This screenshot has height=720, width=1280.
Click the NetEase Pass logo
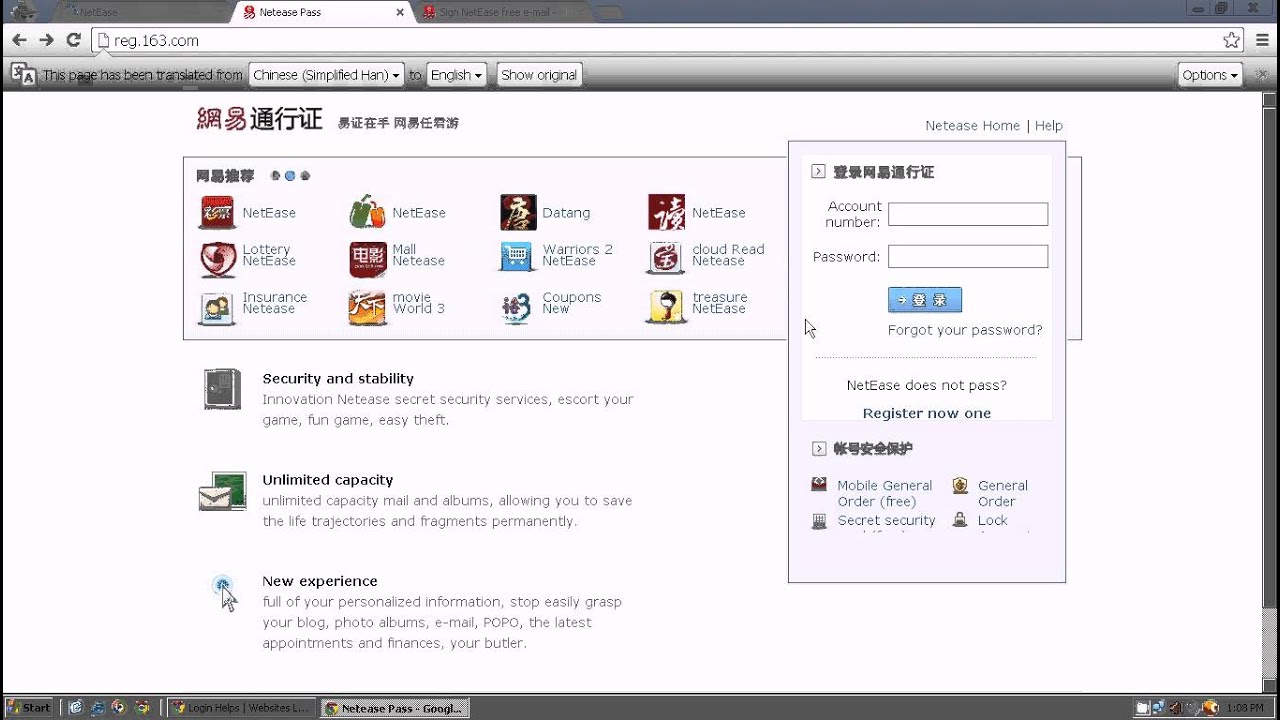click(259, 120)
